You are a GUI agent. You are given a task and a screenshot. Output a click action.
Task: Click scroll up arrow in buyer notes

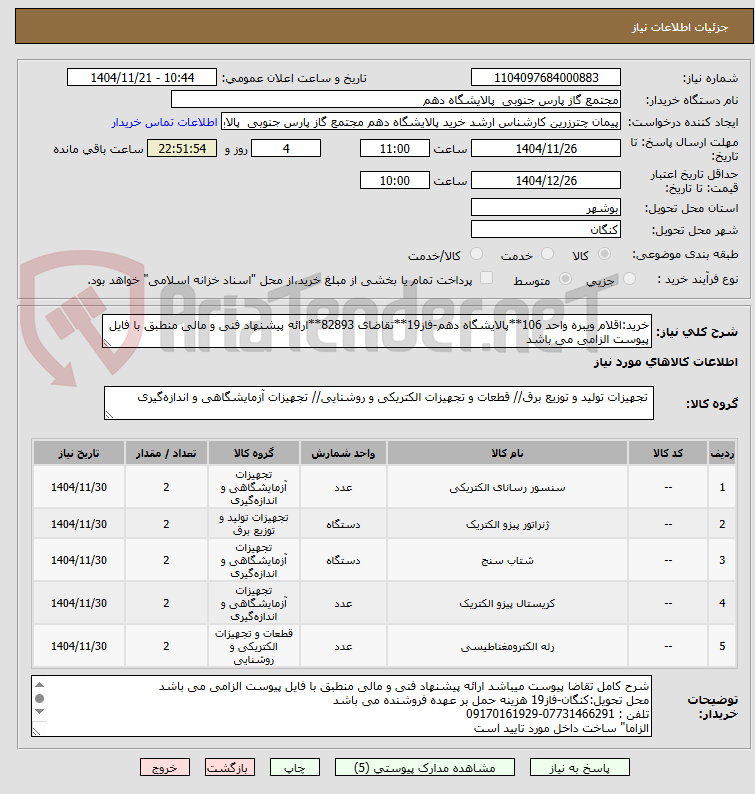39,685
